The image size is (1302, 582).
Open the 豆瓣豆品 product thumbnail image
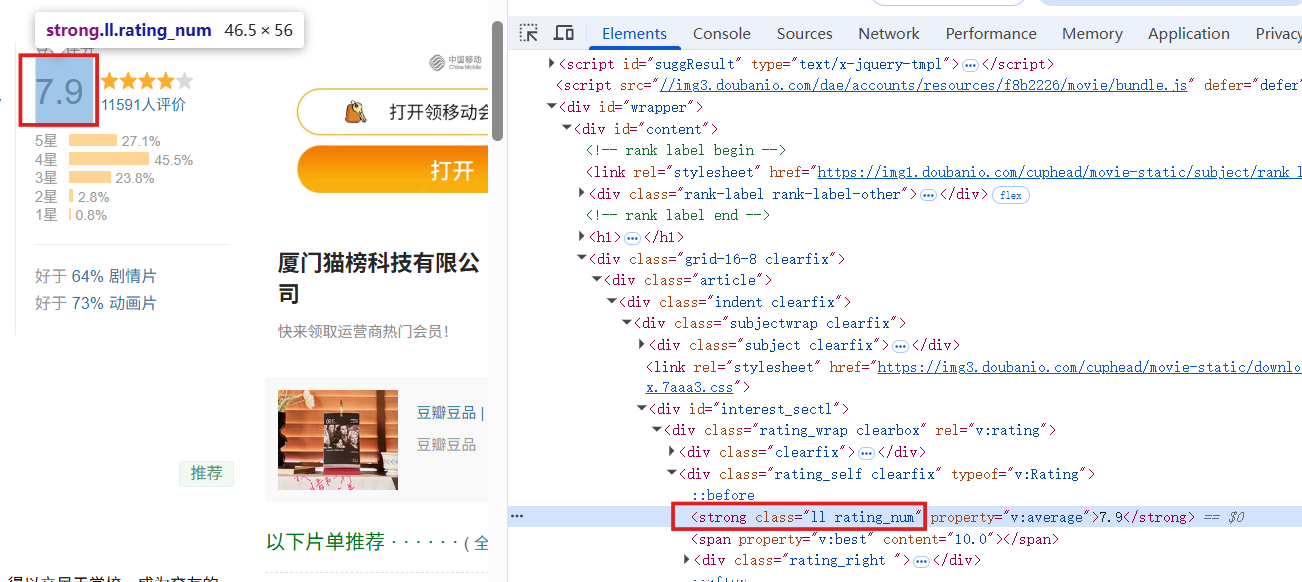(338, 440)
